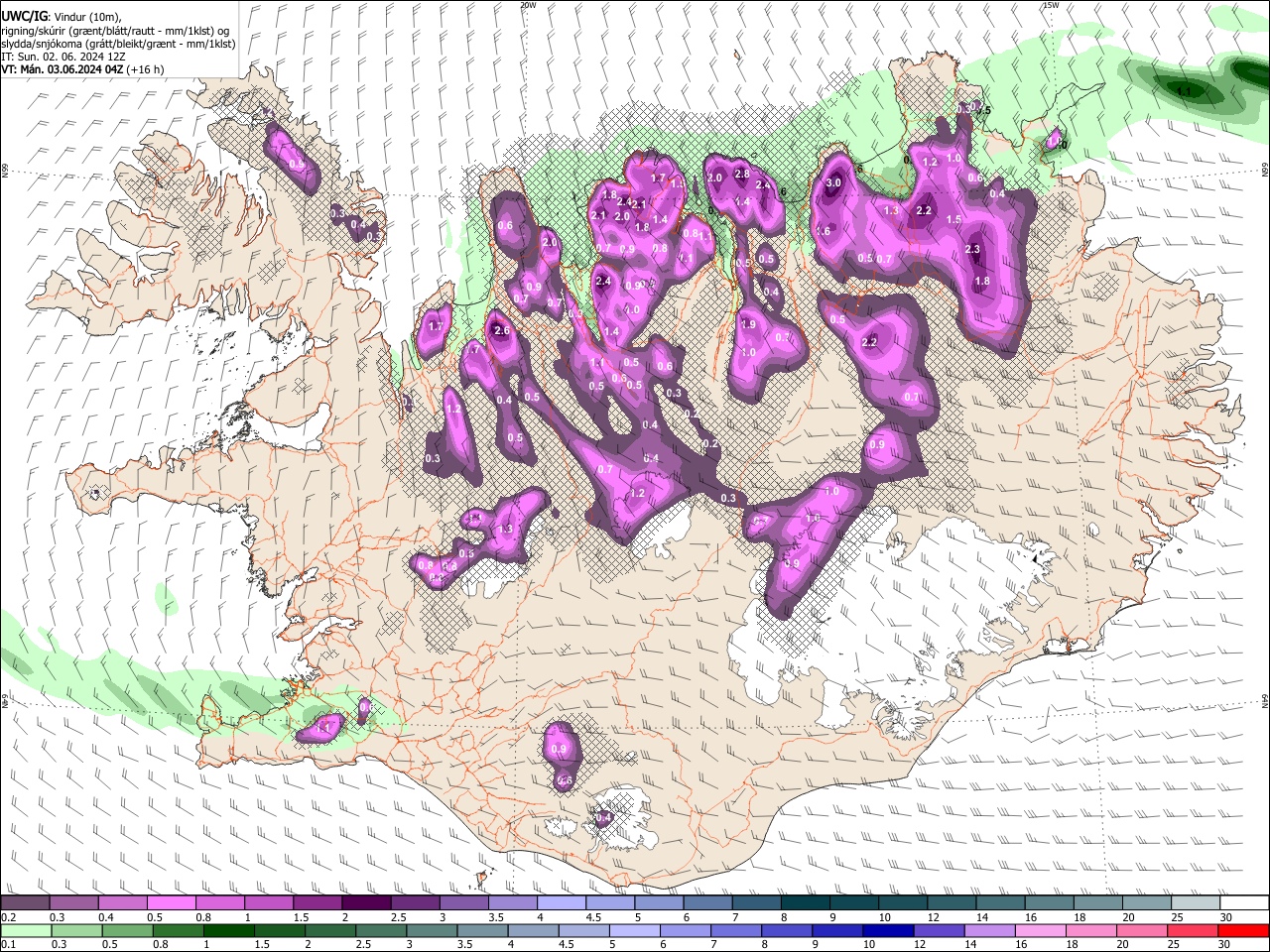Pick the white 30 swatch in the upper legend row

tap(1245, 903)
